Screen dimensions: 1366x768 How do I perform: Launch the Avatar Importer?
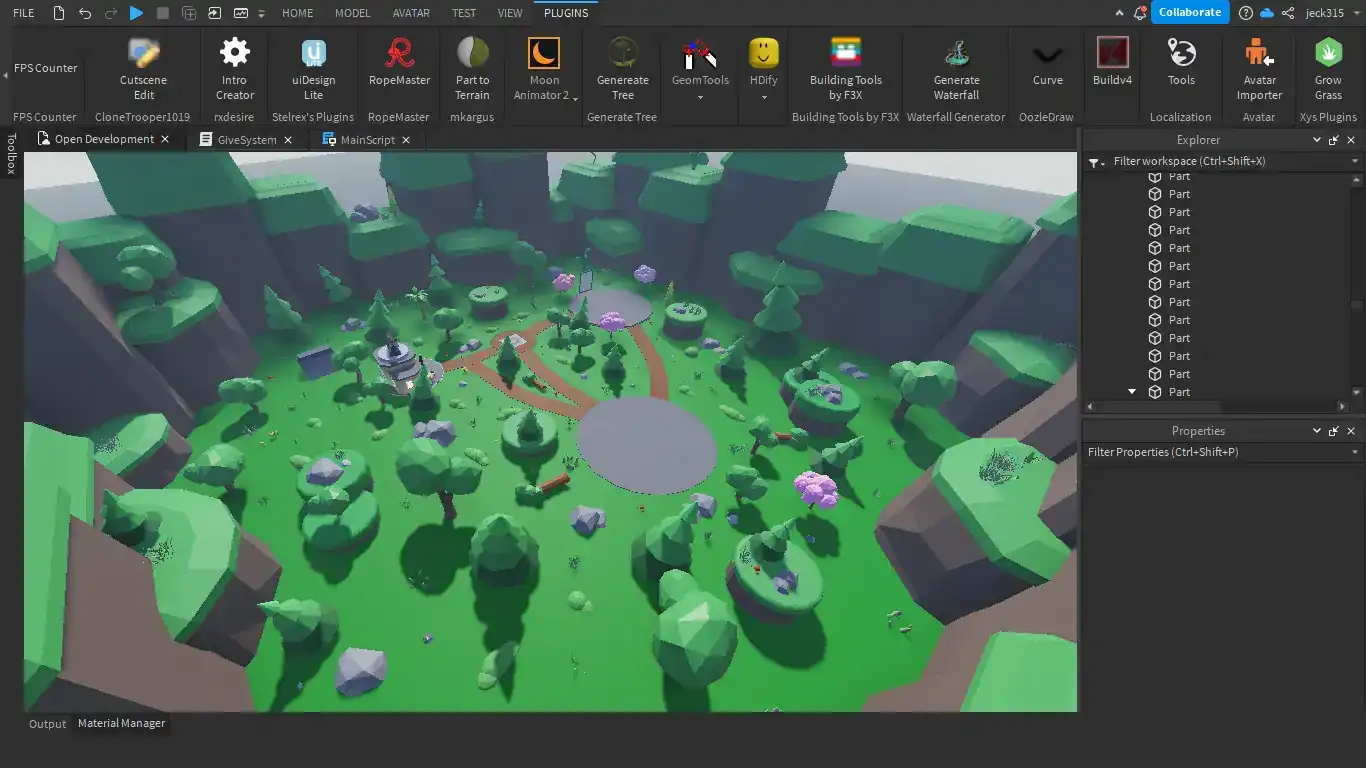1259,69
